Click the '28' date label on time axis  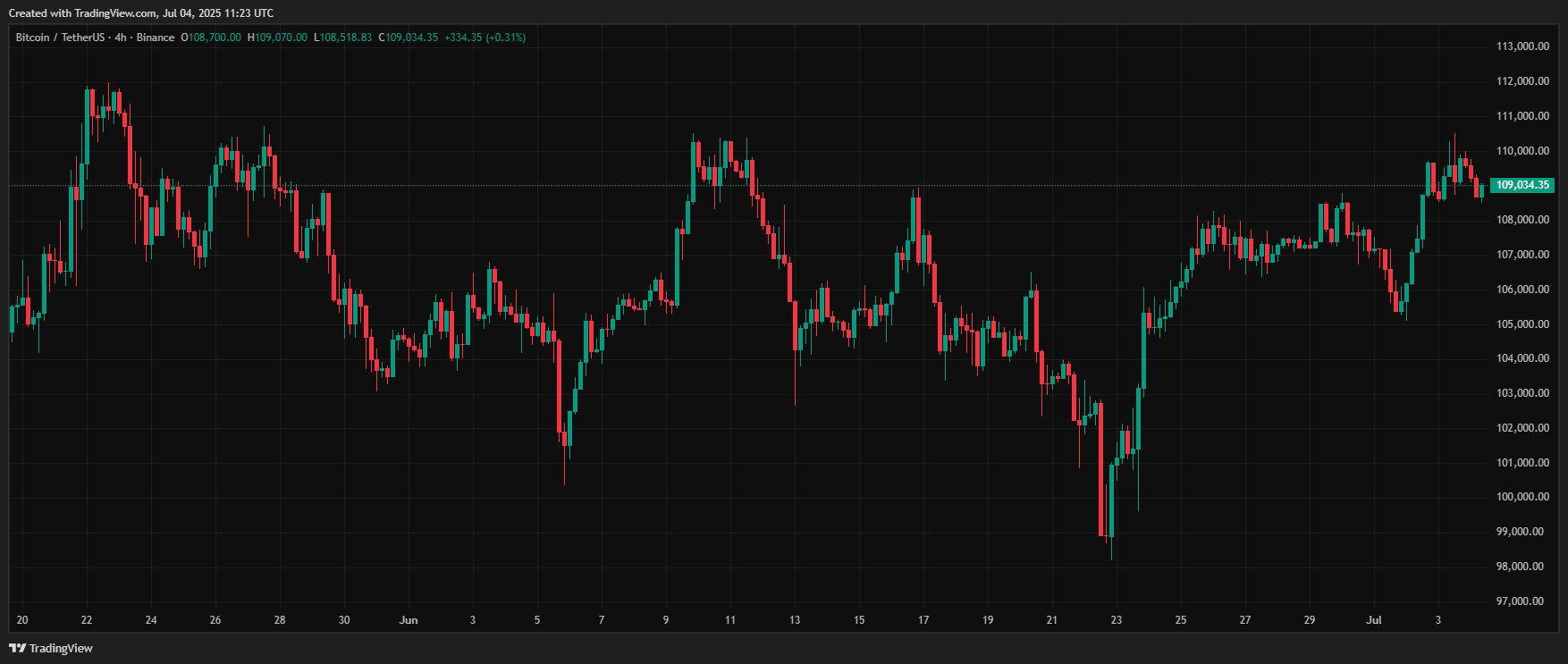pos(280,620)
